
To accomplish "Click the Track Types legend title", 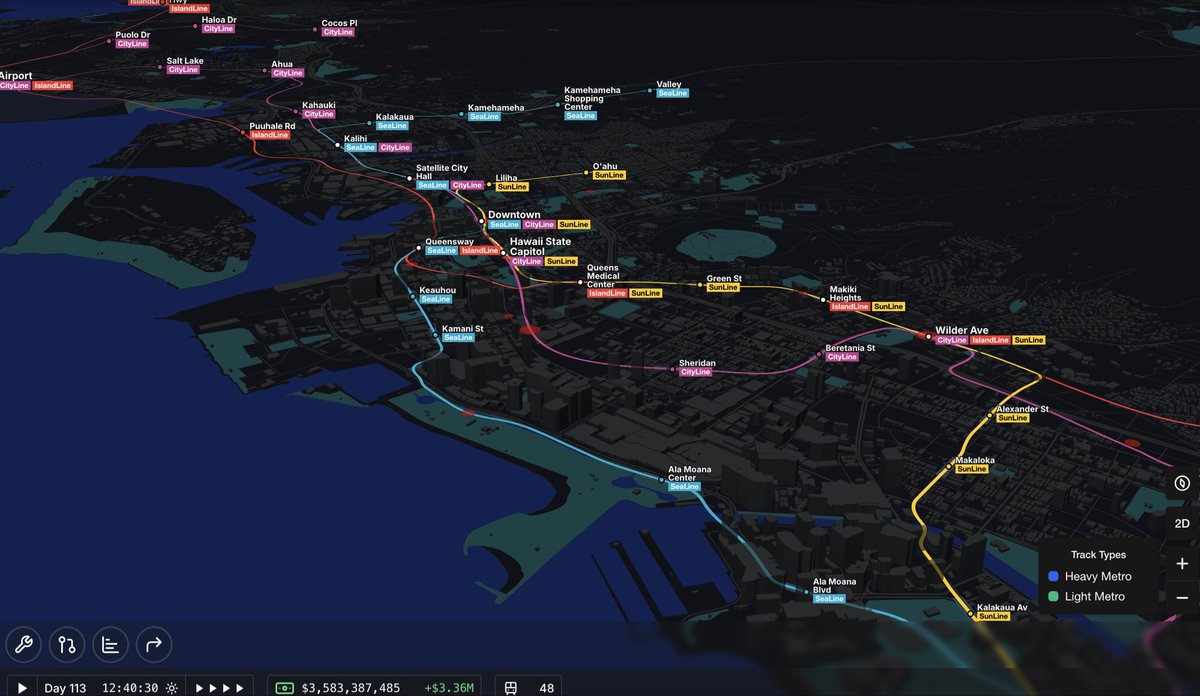I will [1098, 554].
